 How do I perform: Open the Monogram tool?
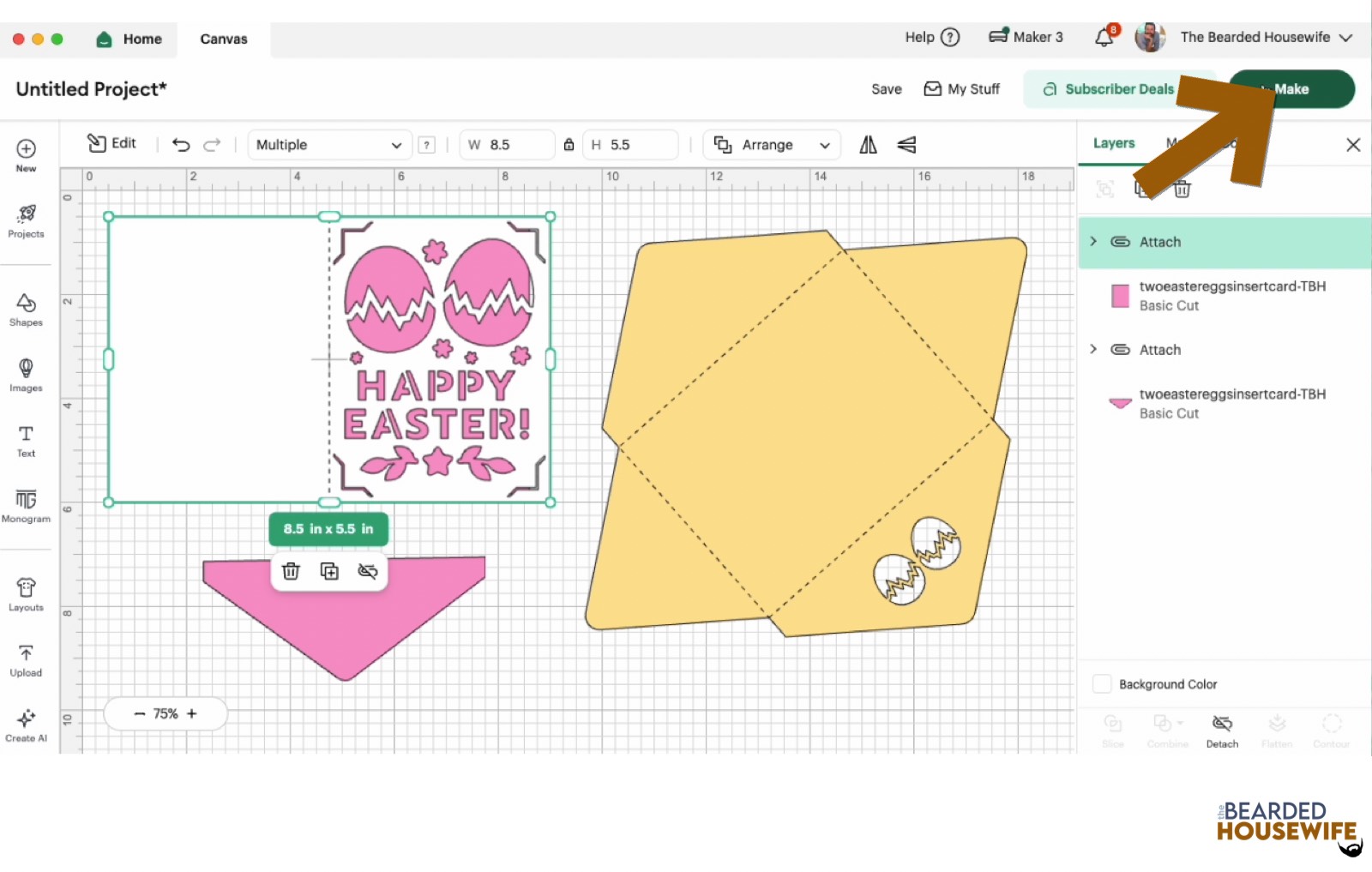[x=26, y=505]
